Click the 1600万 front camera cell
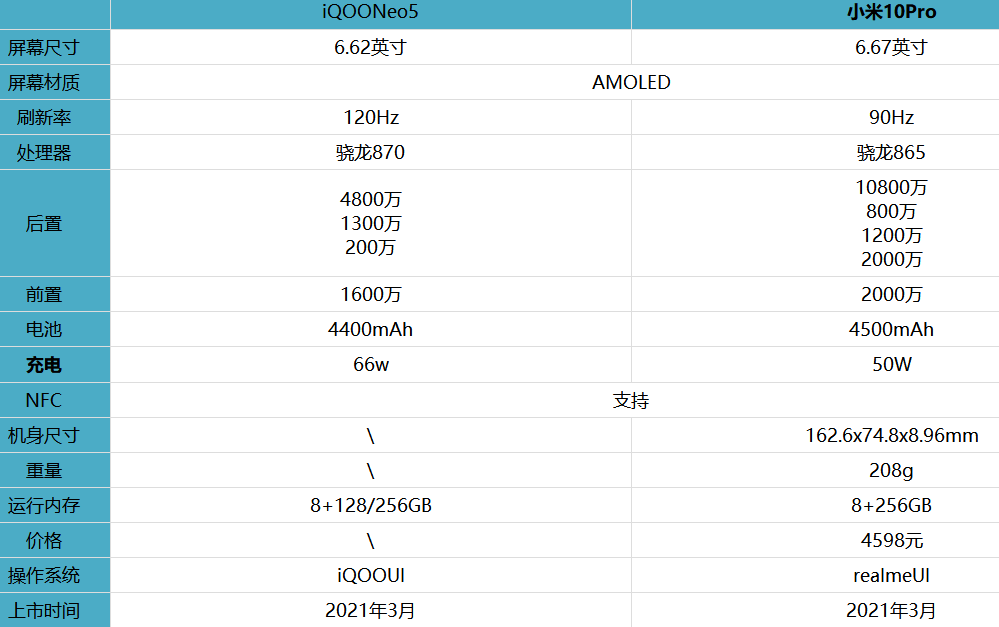 point(371,294)
